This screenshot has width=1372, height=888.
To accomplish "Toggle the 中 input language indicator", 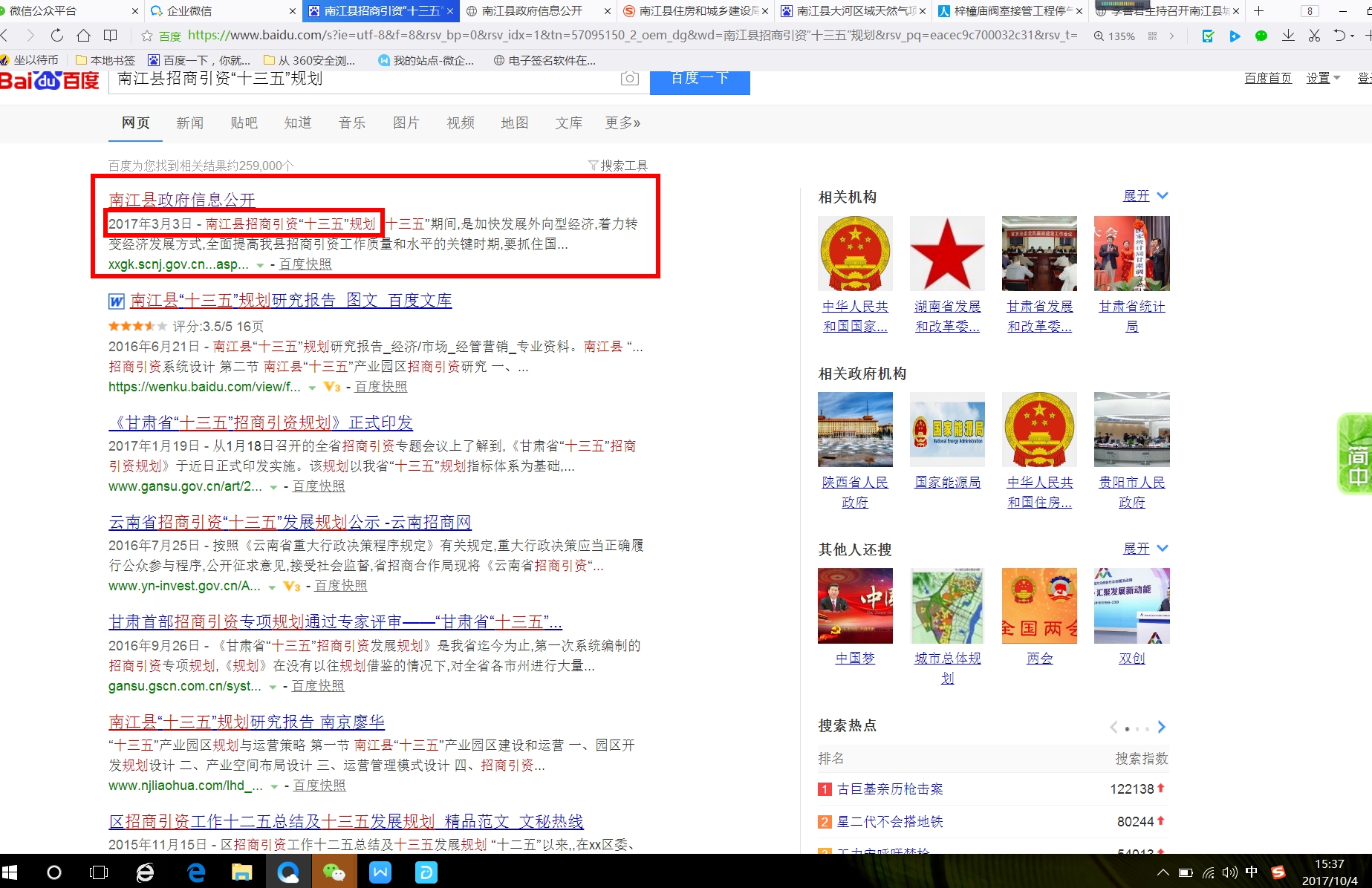I will [1252, 872].
